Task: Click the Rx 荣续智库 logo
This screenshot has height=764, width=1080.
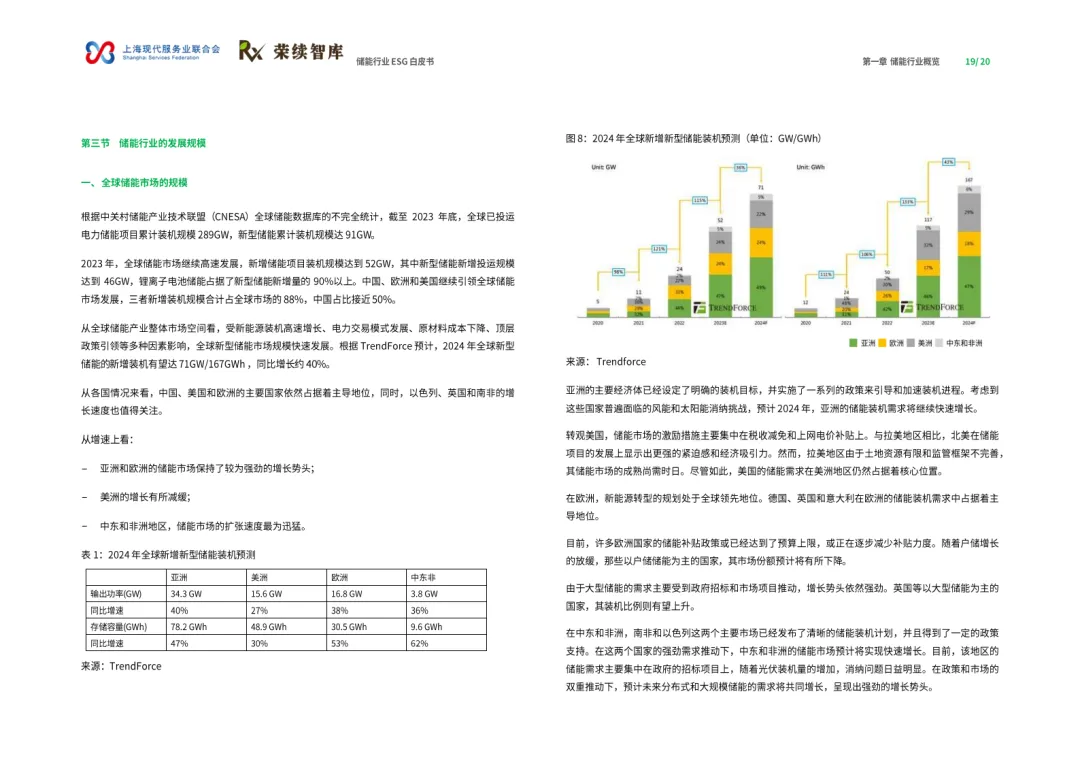Action: click(x=291, y=51)
